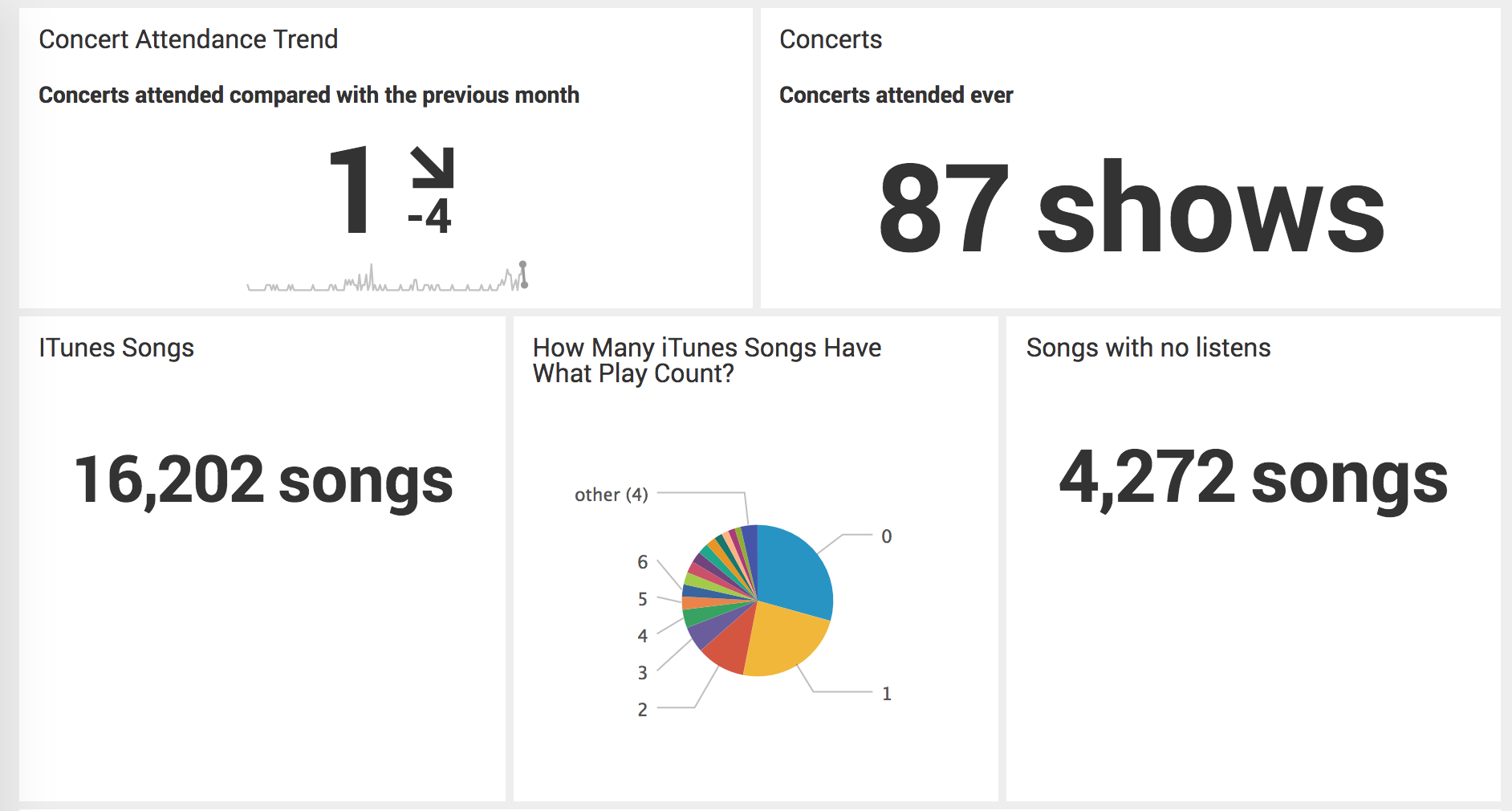1512x811 pixels.
Task: Click the '4,272 songs' value
Action: (x=1254, y=479)
